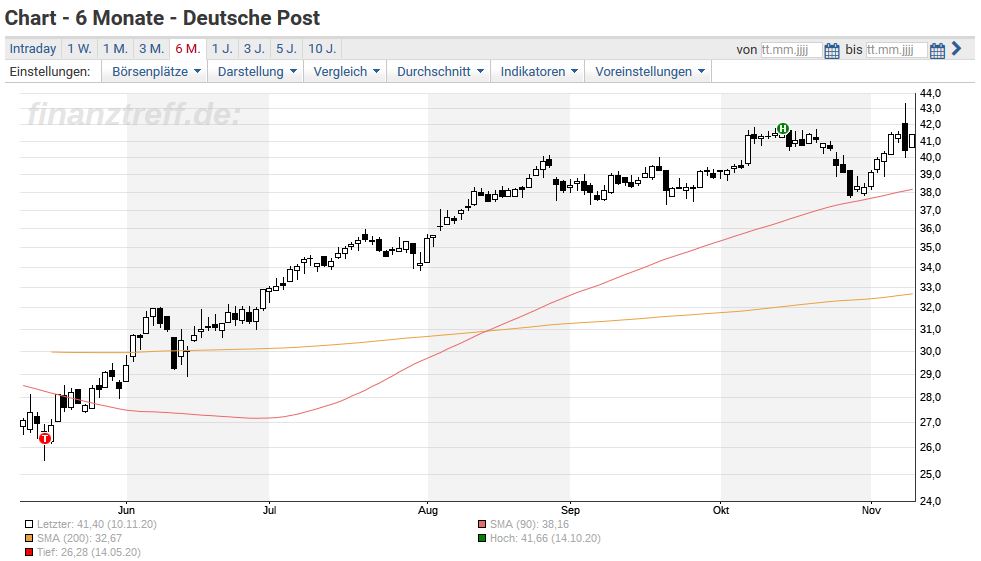
Task: Open the 'bis' date calendar picker
Action: 937,50
